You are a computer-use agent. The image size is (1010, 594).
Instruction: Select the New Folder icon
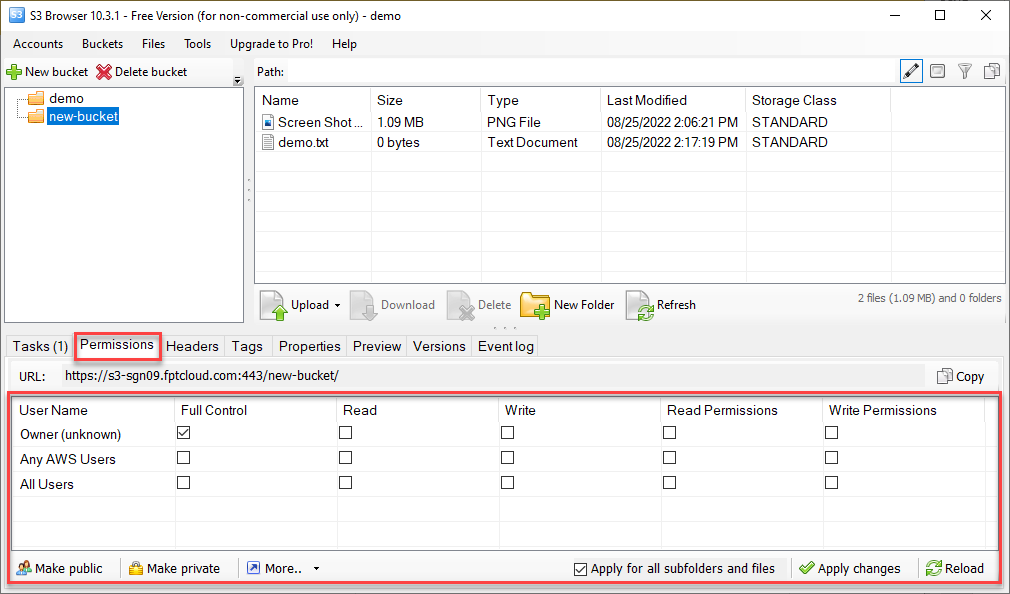(x=533, y=305)
